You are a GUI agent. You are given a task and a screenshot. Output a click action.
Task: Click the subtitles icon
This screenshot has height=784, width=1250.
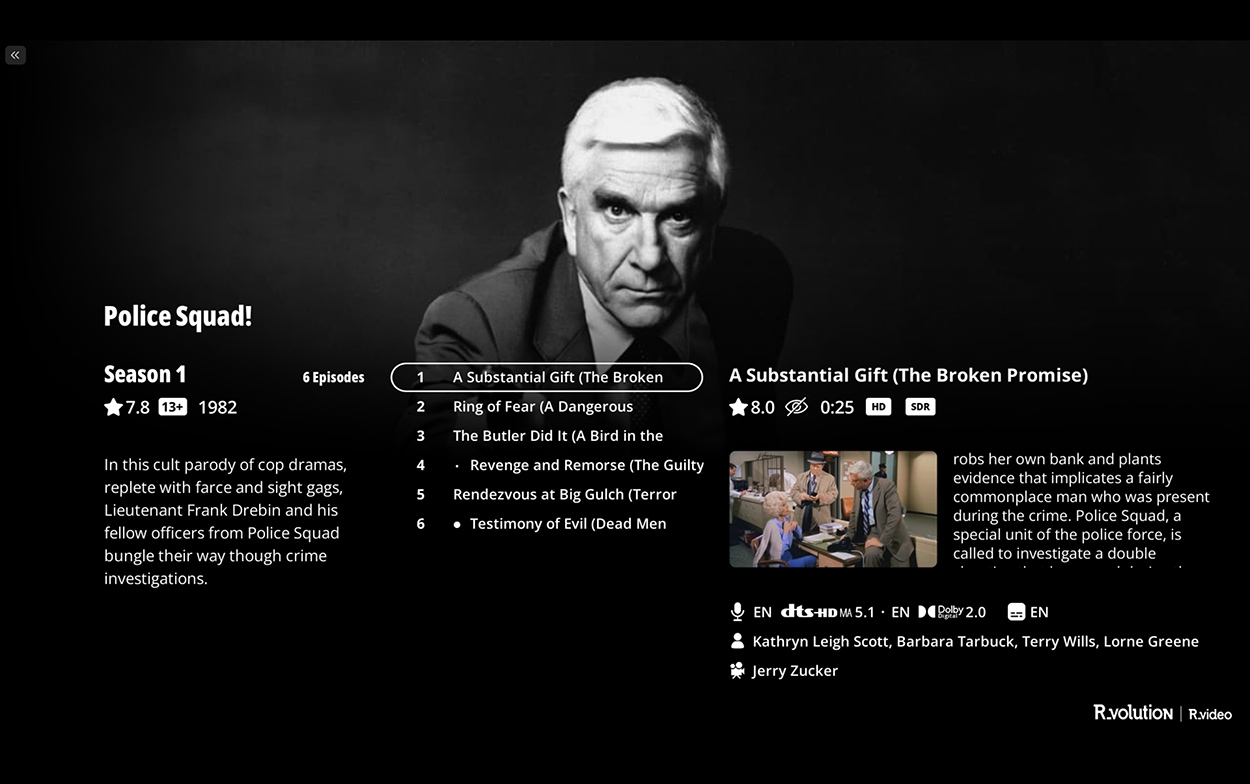point(1016,612)
